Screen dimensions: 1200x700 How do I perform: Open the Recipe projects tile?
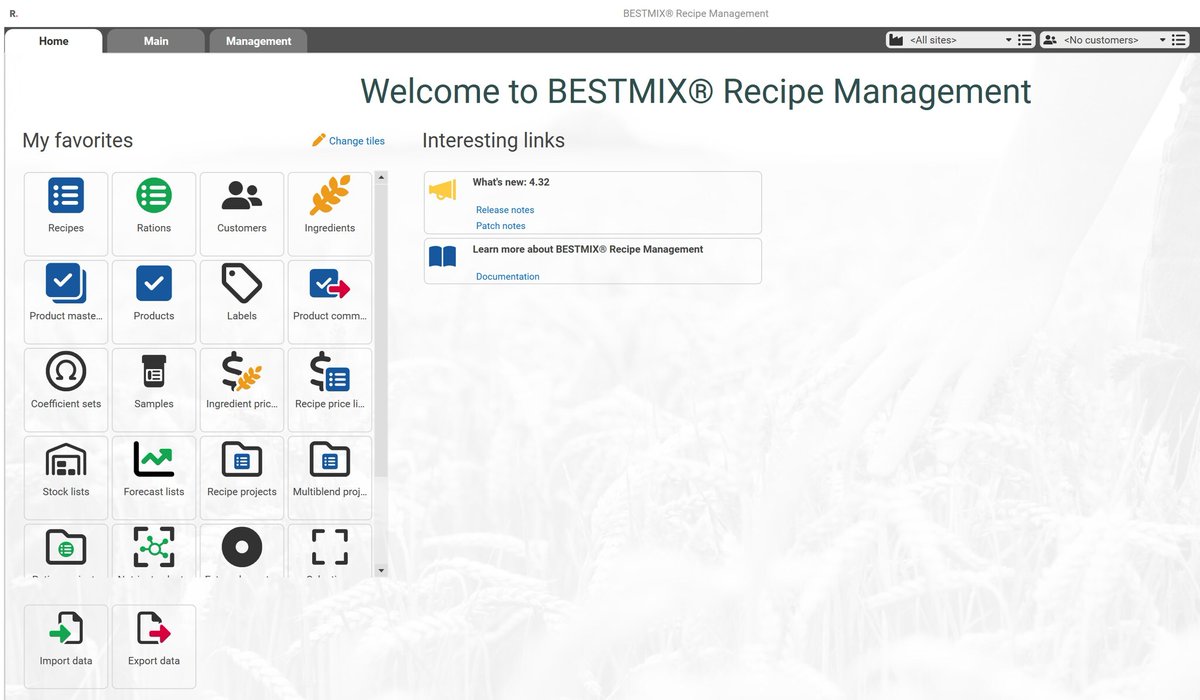242,477
